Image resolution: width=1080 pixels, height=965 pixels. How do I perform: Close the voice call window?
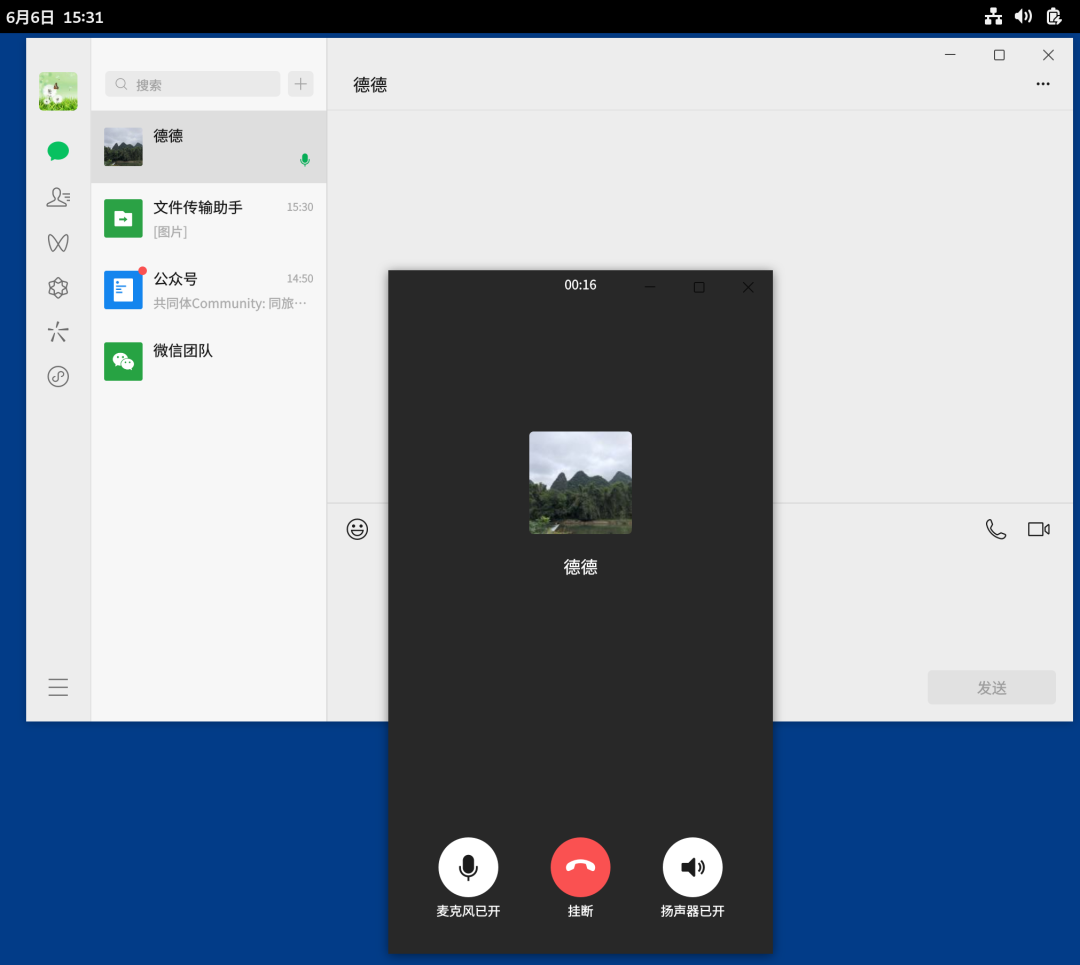click(748, 287)
